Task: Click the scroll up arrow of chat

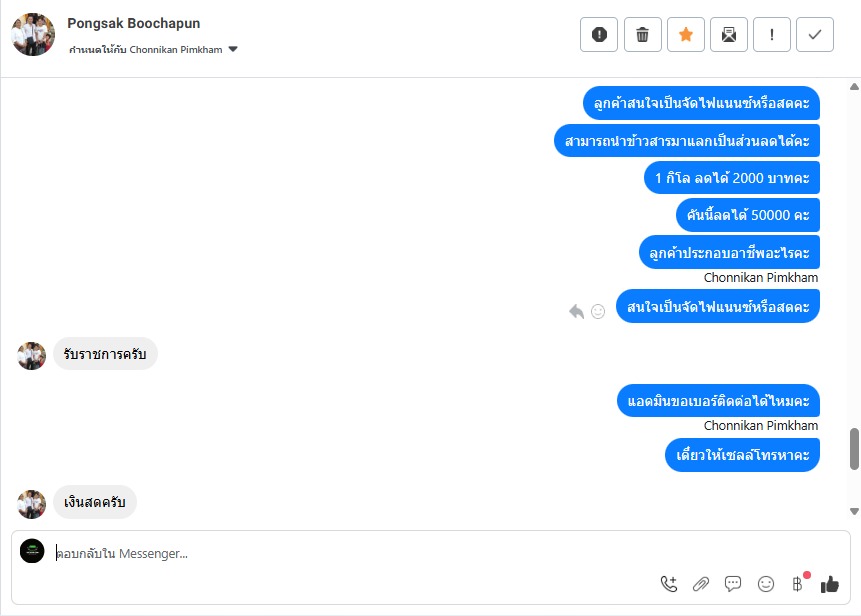Action: pos(854,87)
